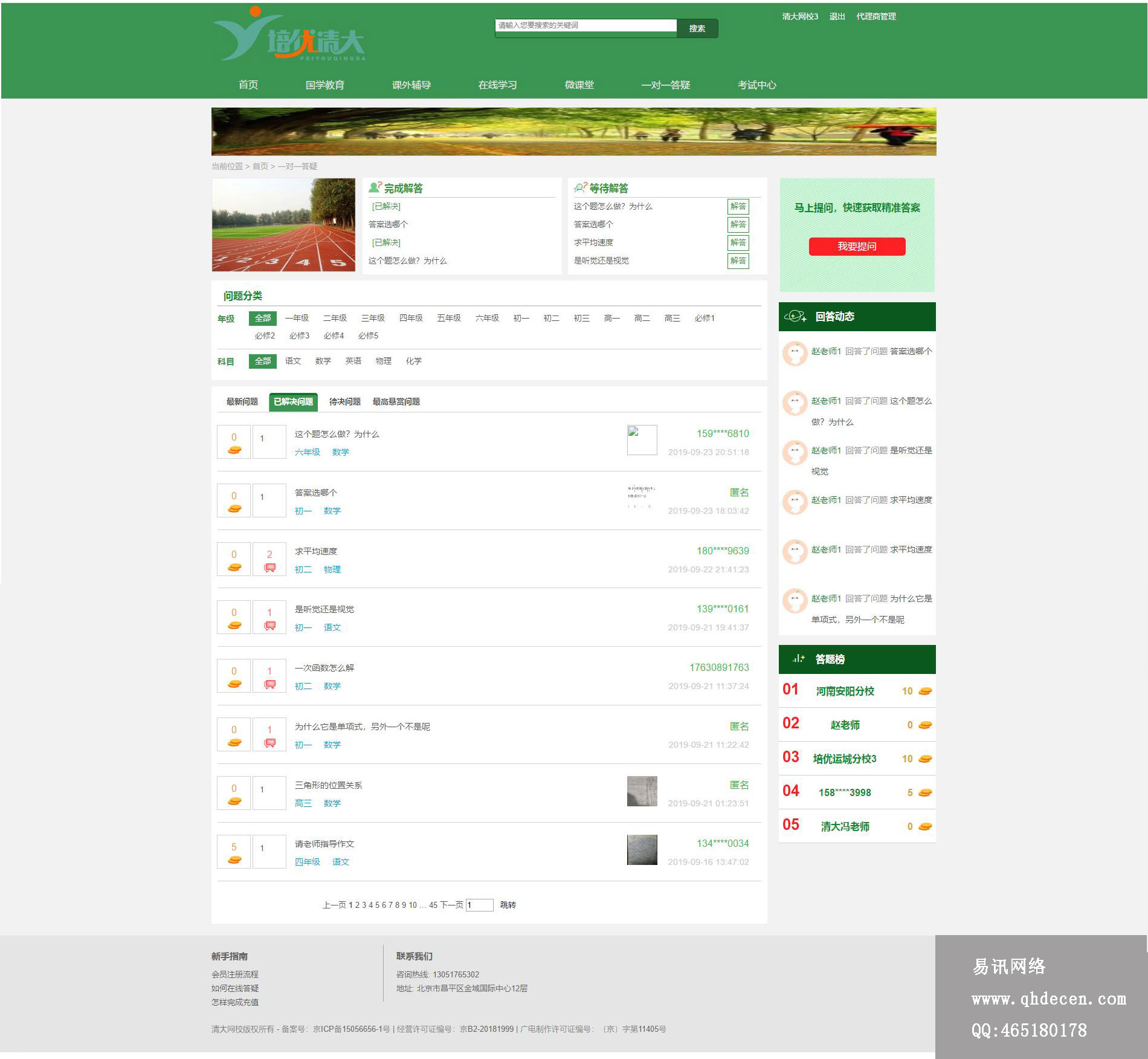The width and height of the screenshot is (1148, 1059).
Task: Click 赵老师1 avatar in first 回答动态 entry
Action: [x=795, y=354]
